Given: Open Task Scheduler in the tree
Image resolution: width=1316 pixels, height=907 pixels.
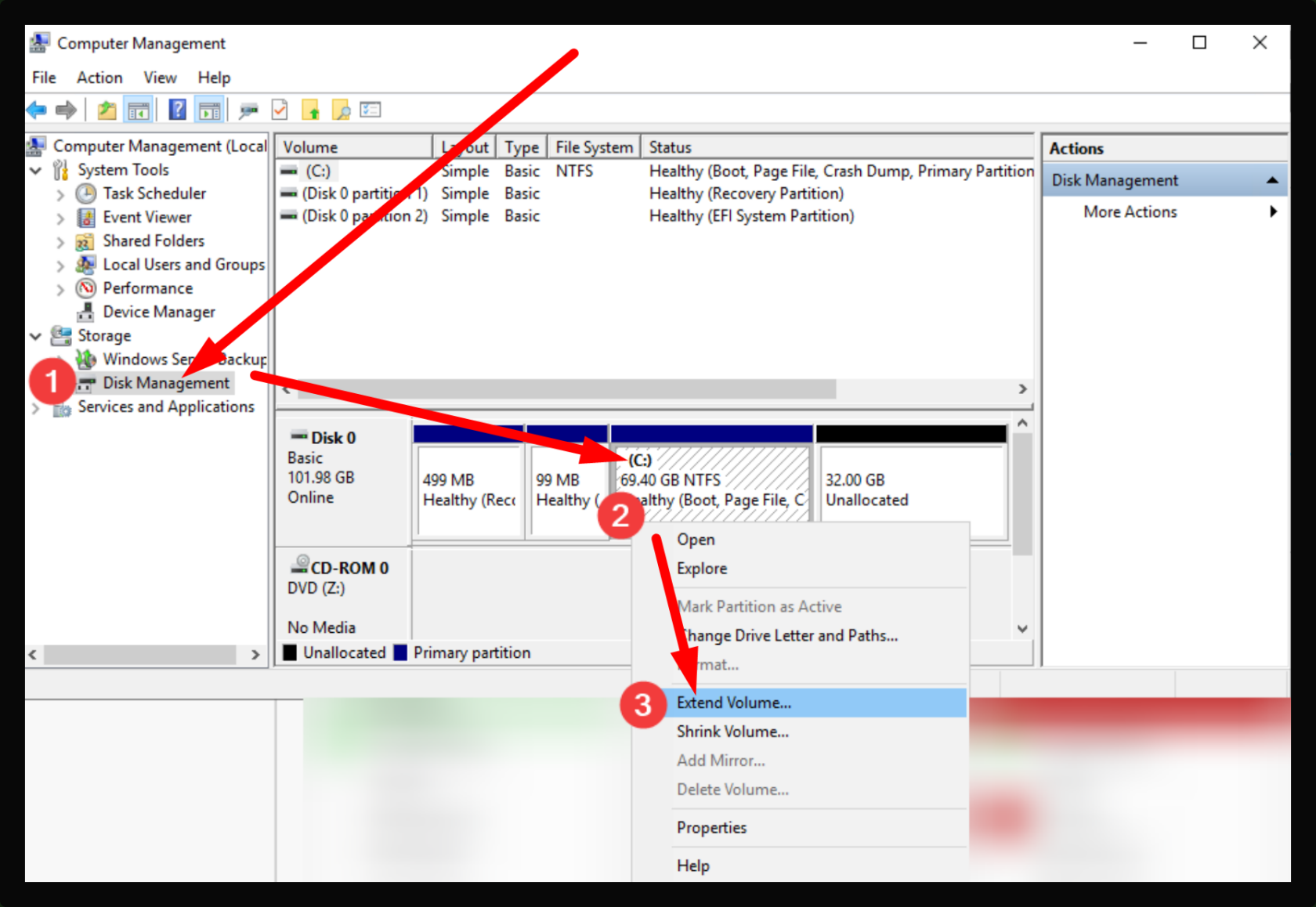Looking at the screenshot, I should point(154,193).
